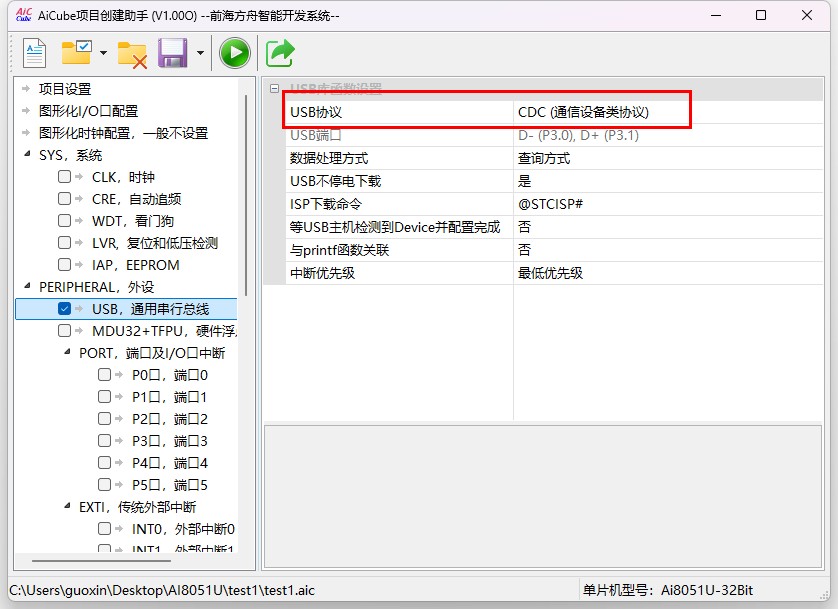The width and height of the screenshot is (838, 609).
Task: Collapse the PORT 端口及I/O口中断 node
Action: coord(67,353)
